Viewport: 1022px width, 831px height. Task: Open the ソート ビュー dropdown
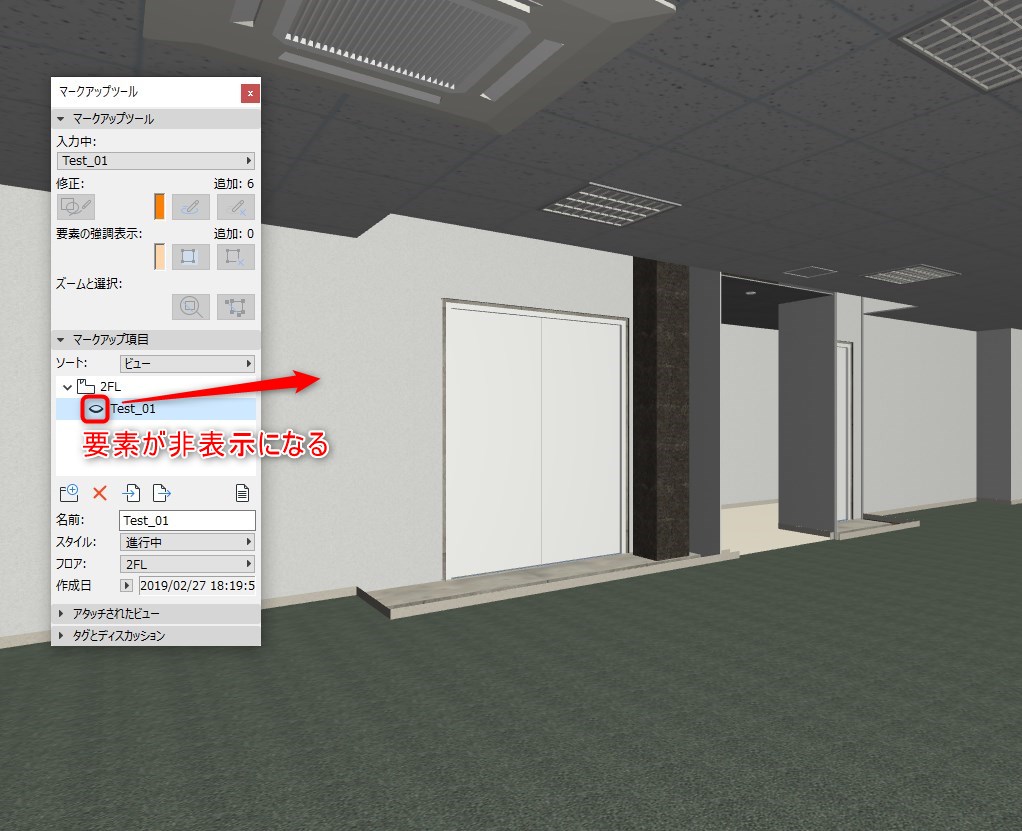[x=187, y=364]
